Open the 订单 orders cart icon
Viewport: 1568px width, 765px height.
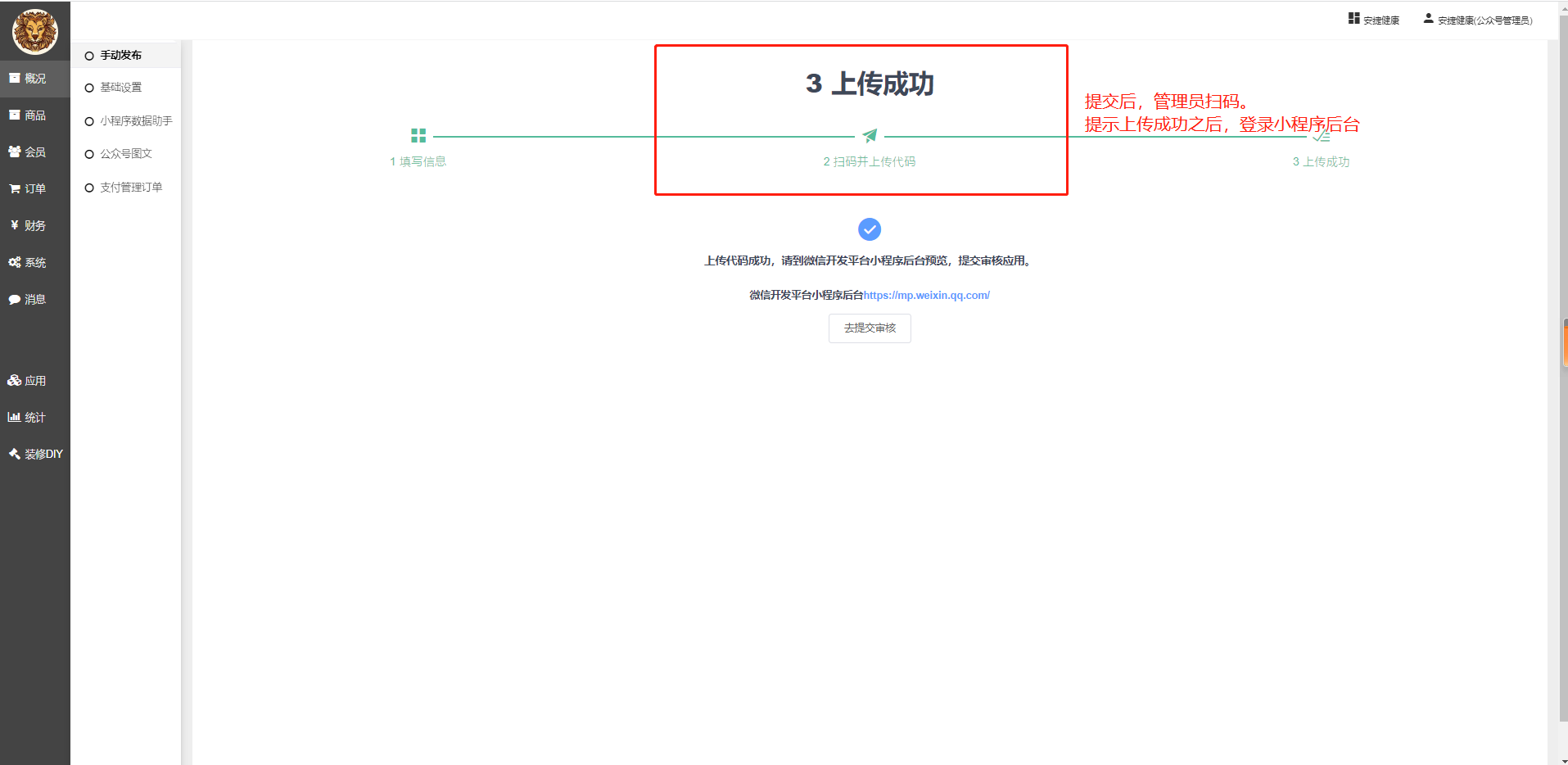(15, 188)
